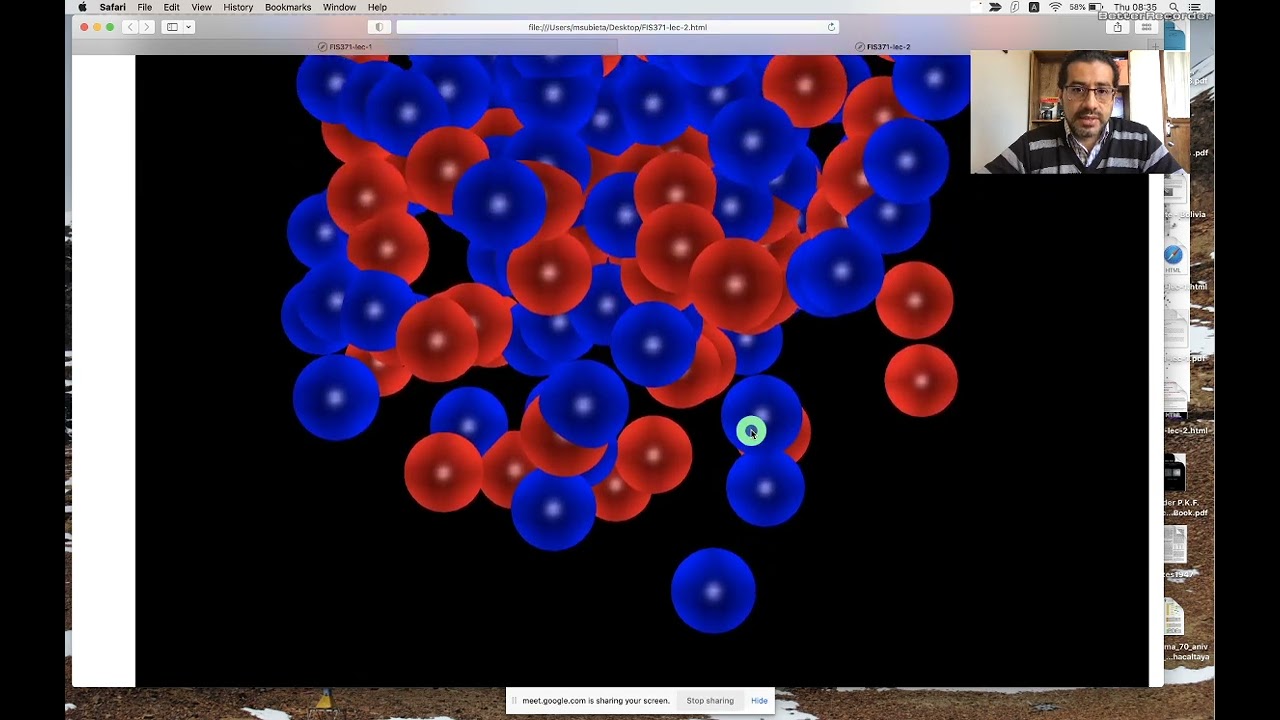Open the Window menu
The width and height of the screenshot is (1280, 720).
tap(339, 7)
